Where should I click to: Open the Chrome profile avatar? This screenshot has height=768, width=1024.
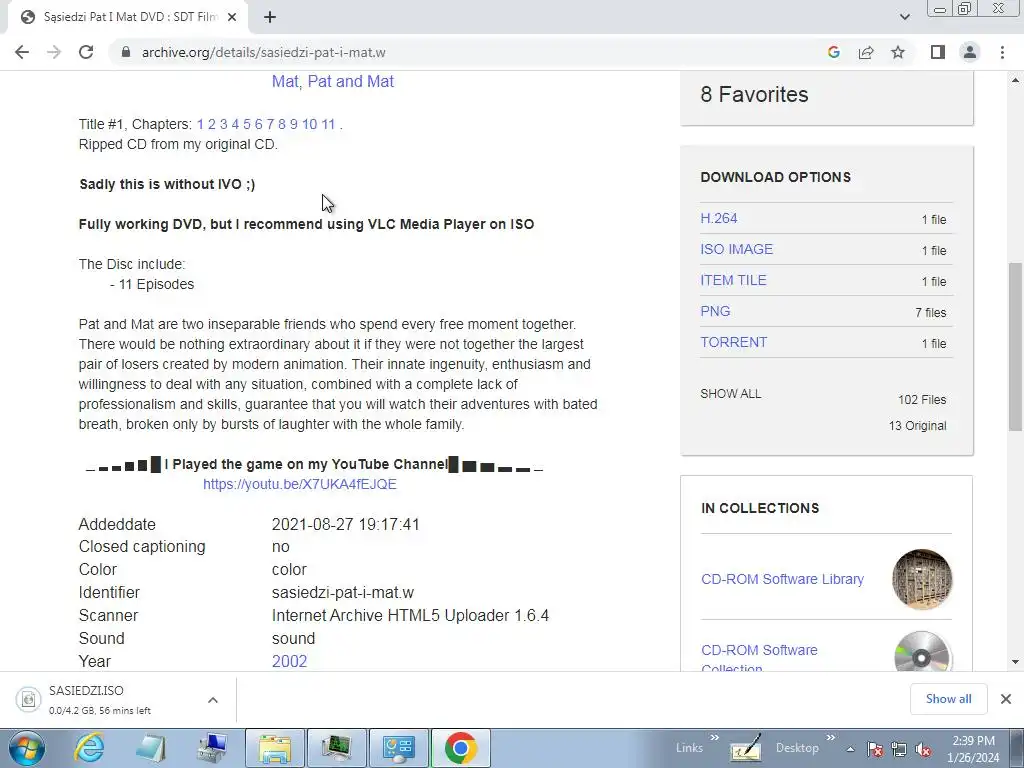(x=970, y=52)
